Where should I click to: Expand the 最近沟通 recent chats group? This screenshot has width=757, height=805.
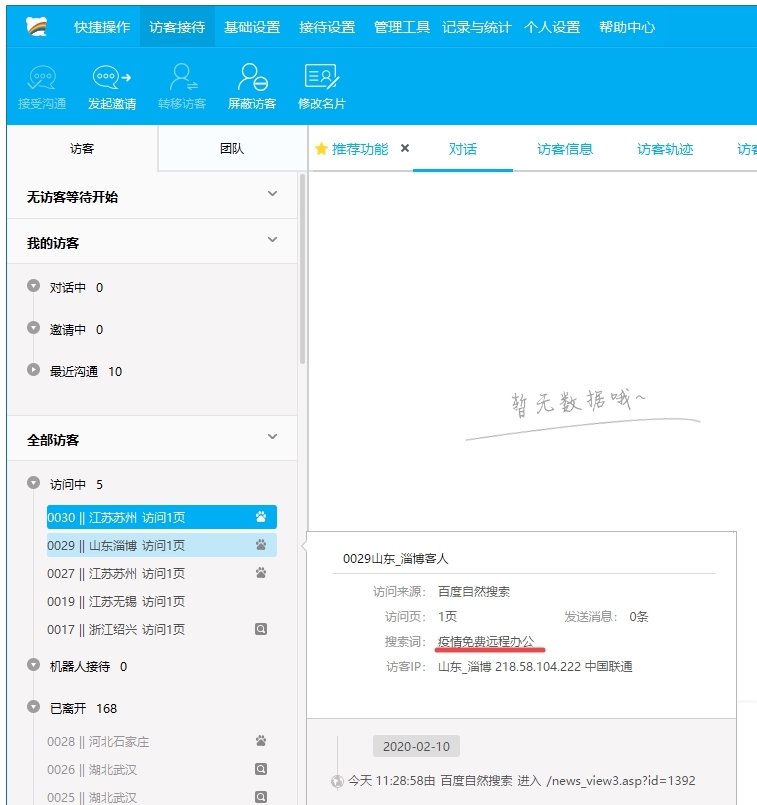[34, 371]
